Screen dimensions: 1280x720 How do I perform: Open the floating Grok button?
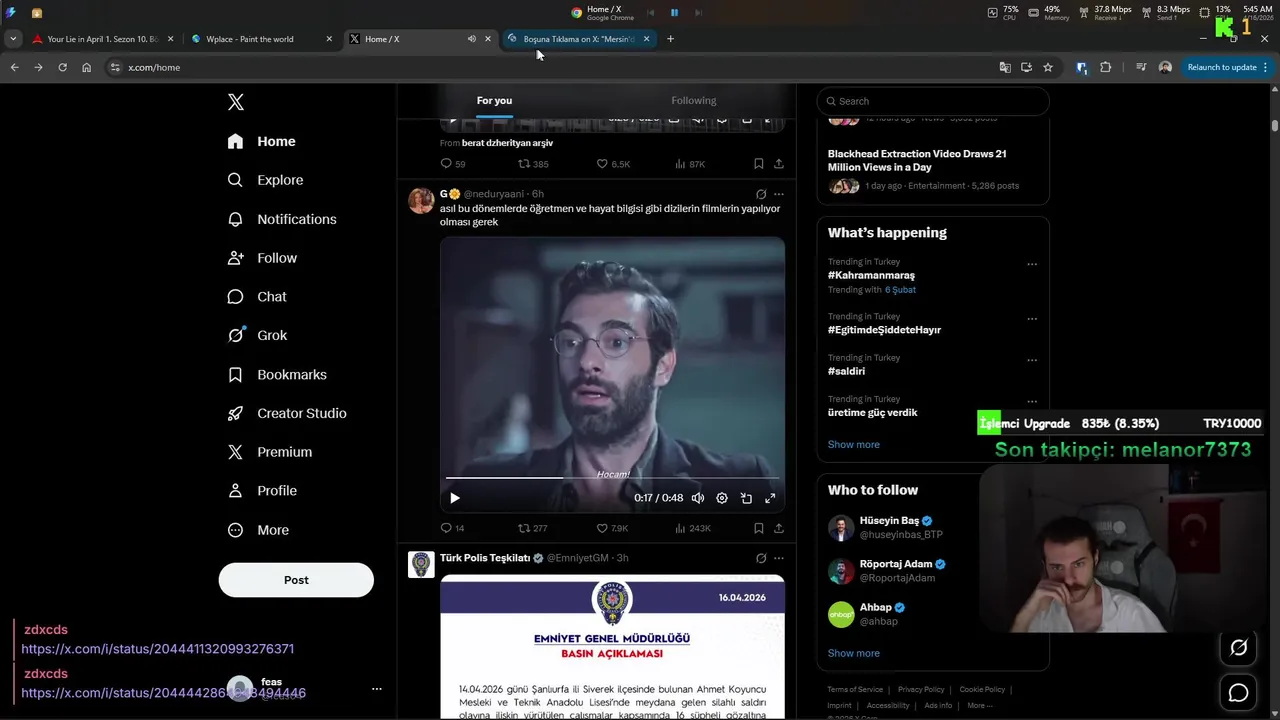1238,648
